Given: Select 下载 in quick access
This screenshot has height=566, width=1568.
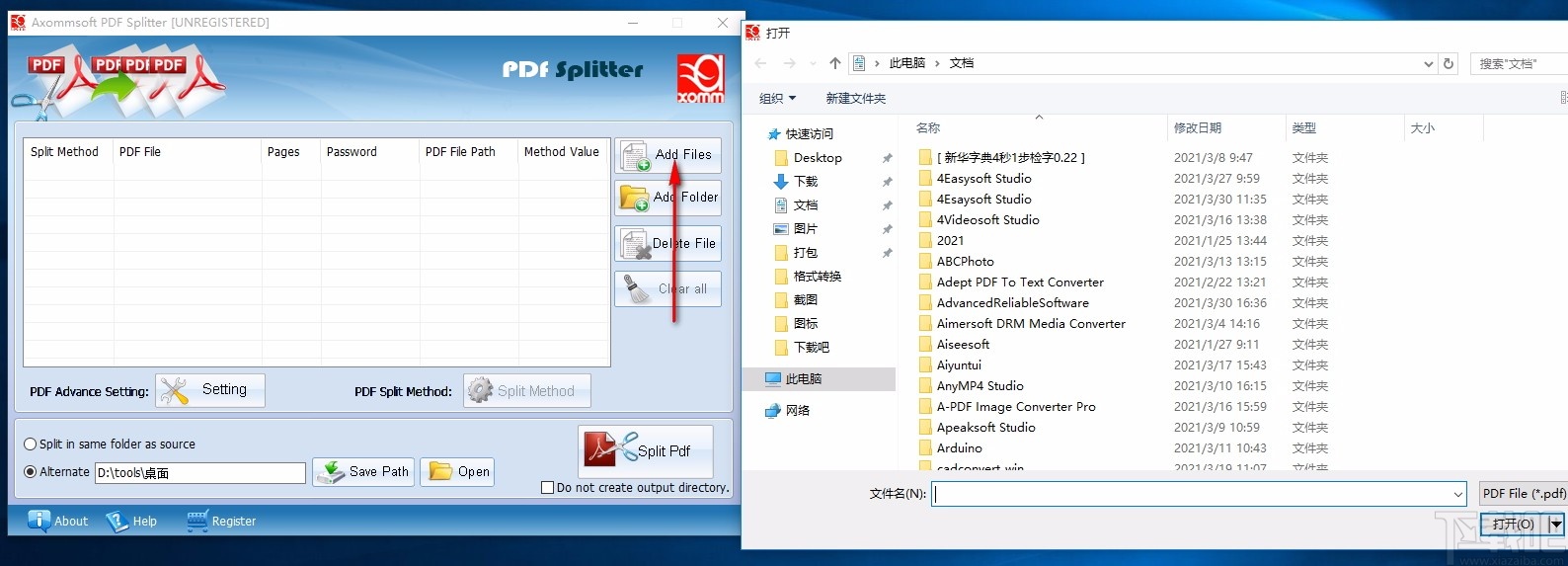Looking at the screenshot, I should (806, 182).
